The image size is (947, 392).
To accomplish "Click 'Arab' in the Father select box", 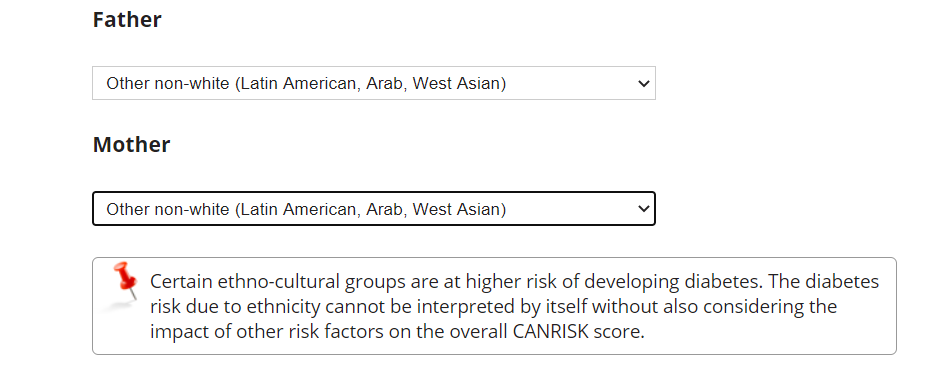I will (384, 83).
